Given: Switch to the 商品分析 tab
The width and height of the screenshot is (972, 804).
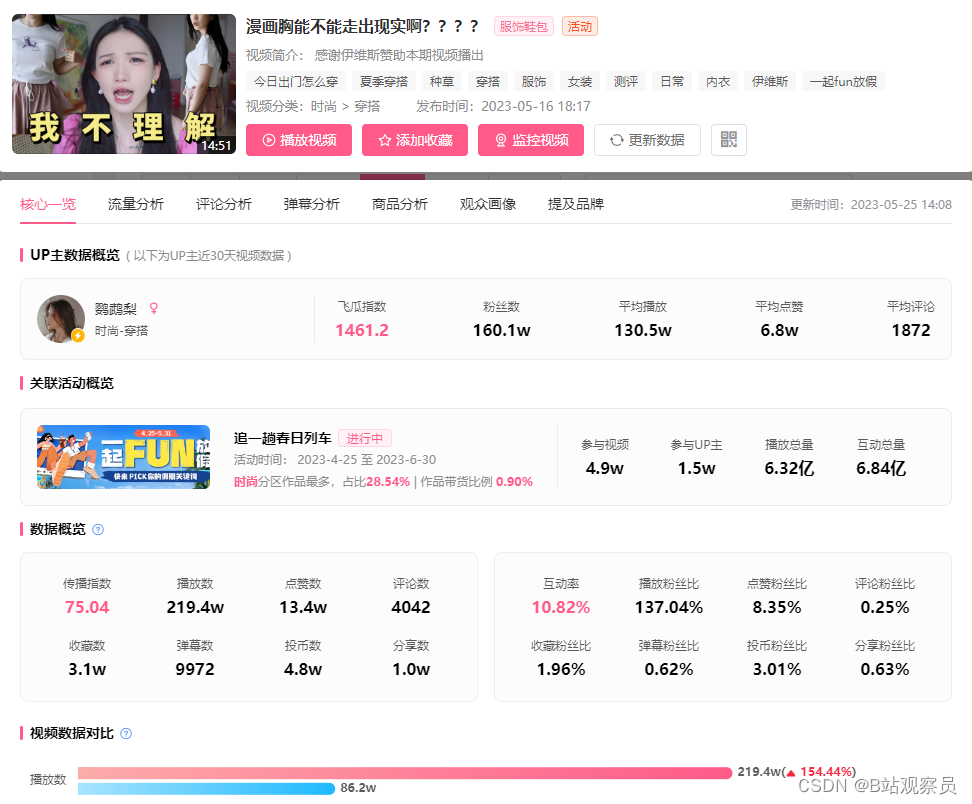Looking at the screenshot, I should [x=400, y=204].
